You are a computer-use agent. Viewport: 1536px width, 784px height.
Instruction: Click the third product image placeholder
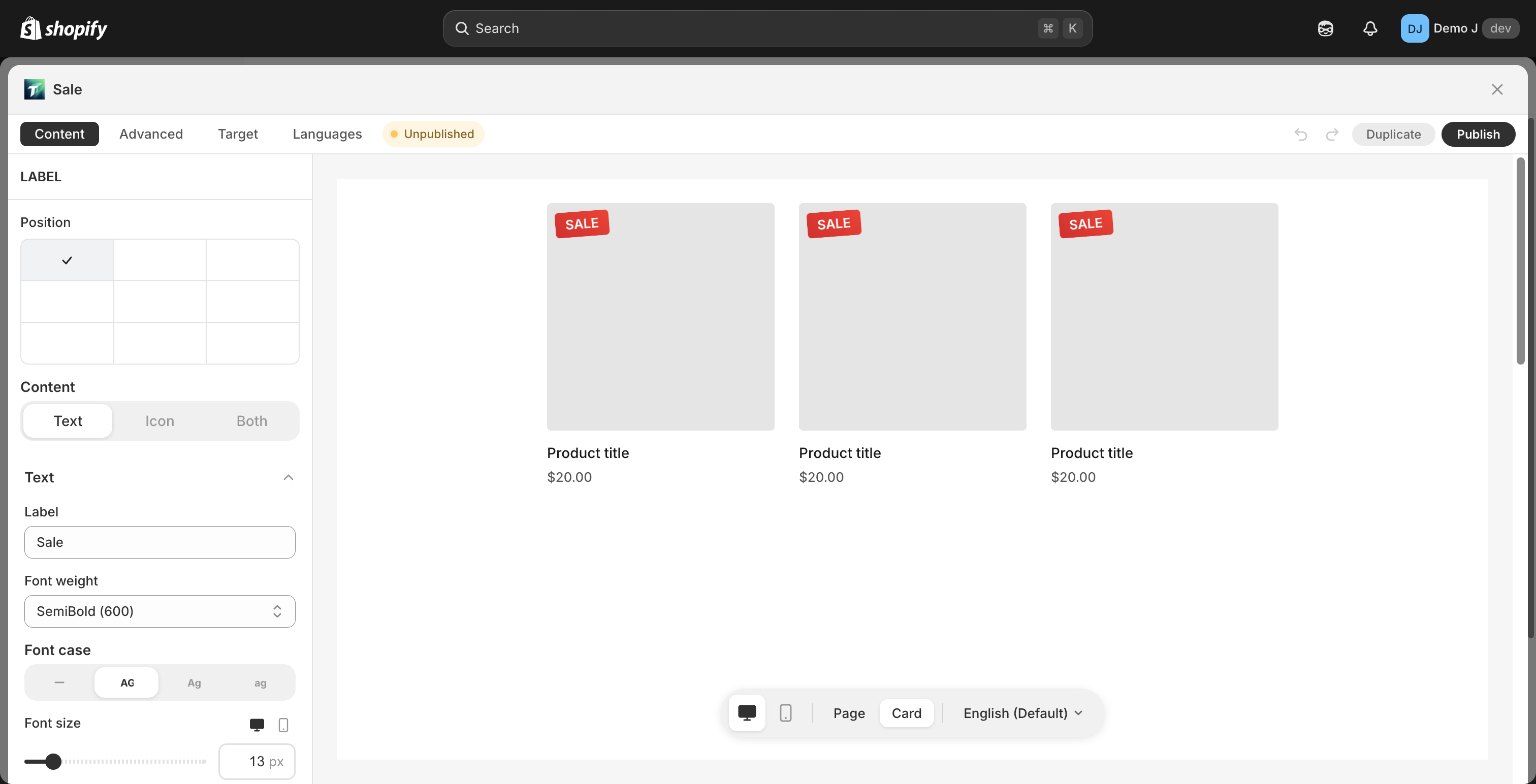tap(1164, 316)
